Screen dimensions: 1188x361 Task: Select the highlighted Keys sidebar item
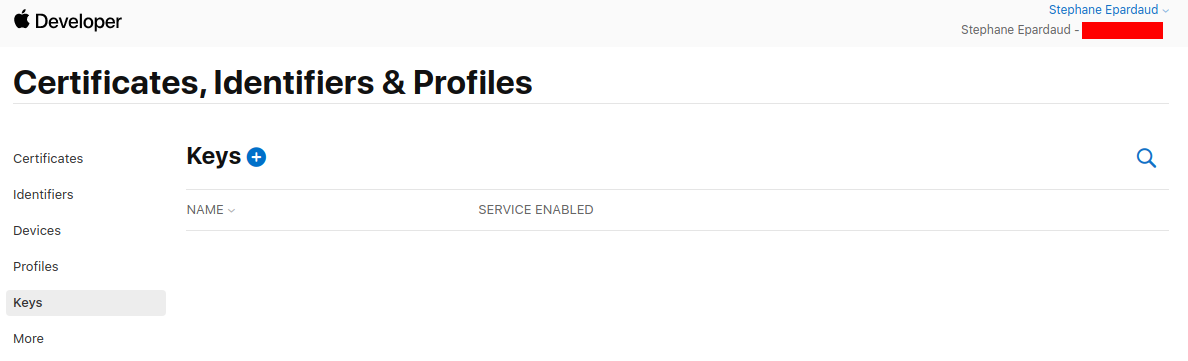[86, 303]
